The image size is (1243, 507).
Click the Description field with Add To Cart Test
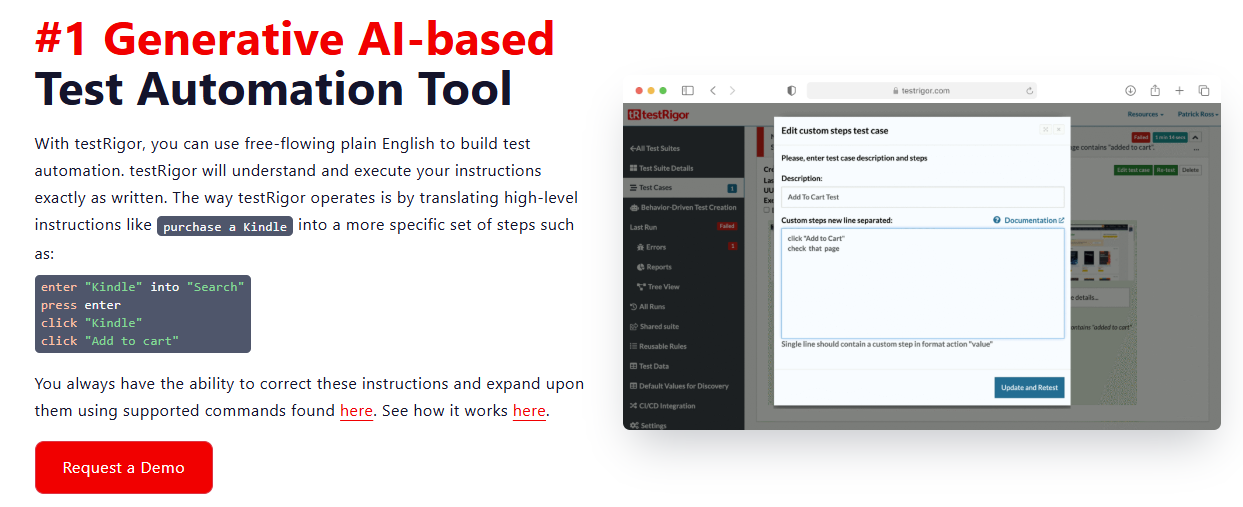click(x=922, y=197)
